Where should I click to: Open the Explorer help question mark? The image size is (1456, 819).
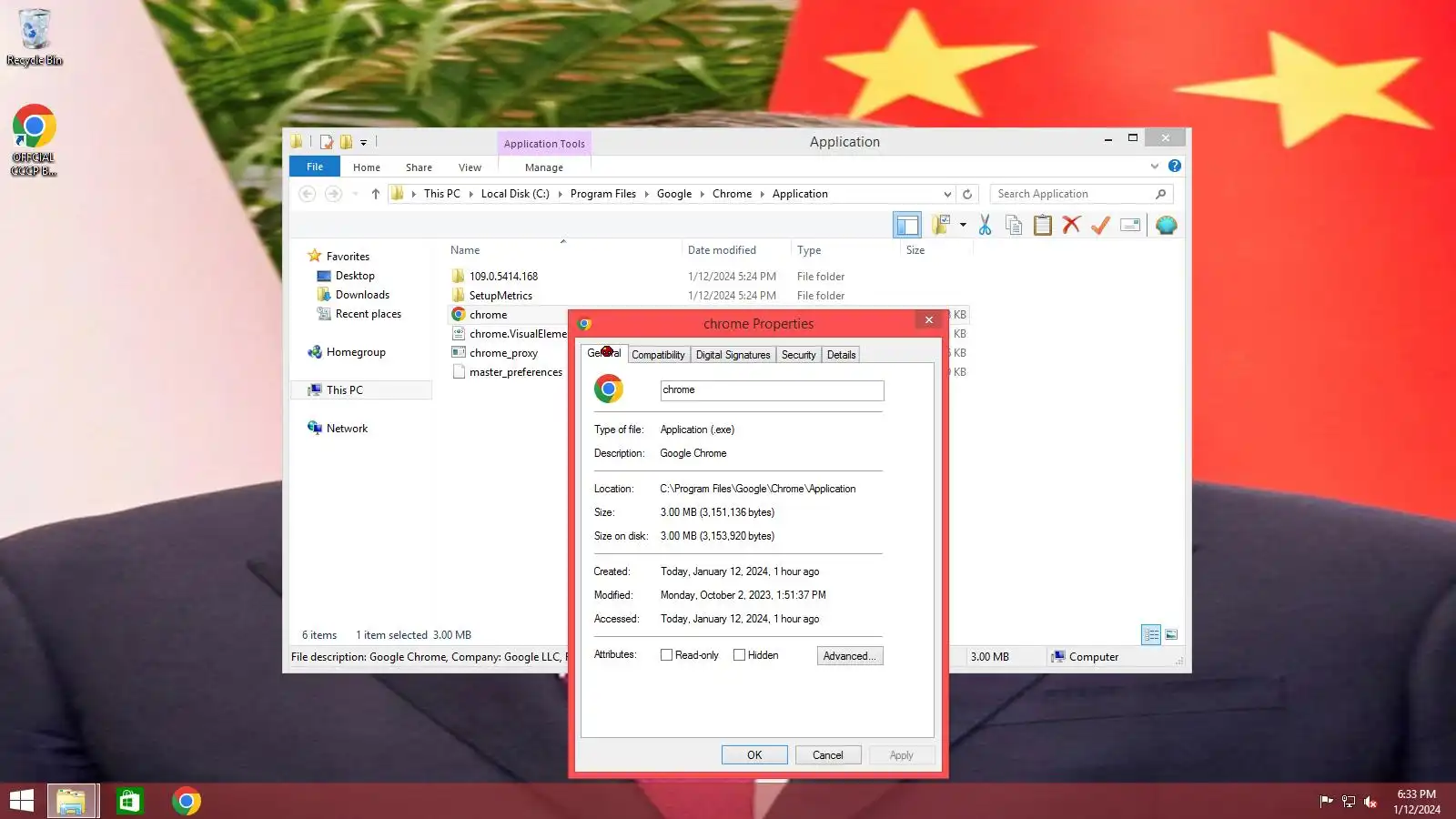coord(1175,166)
